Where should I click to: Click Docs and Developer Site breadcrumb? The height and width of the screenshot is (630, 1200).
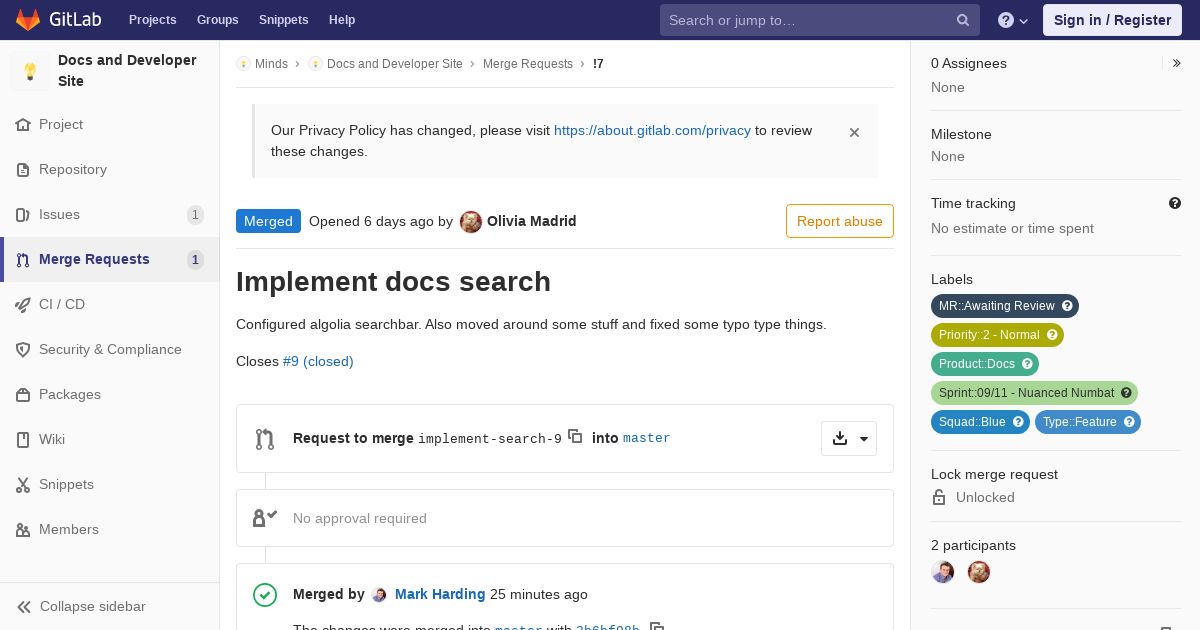(395, 64)
